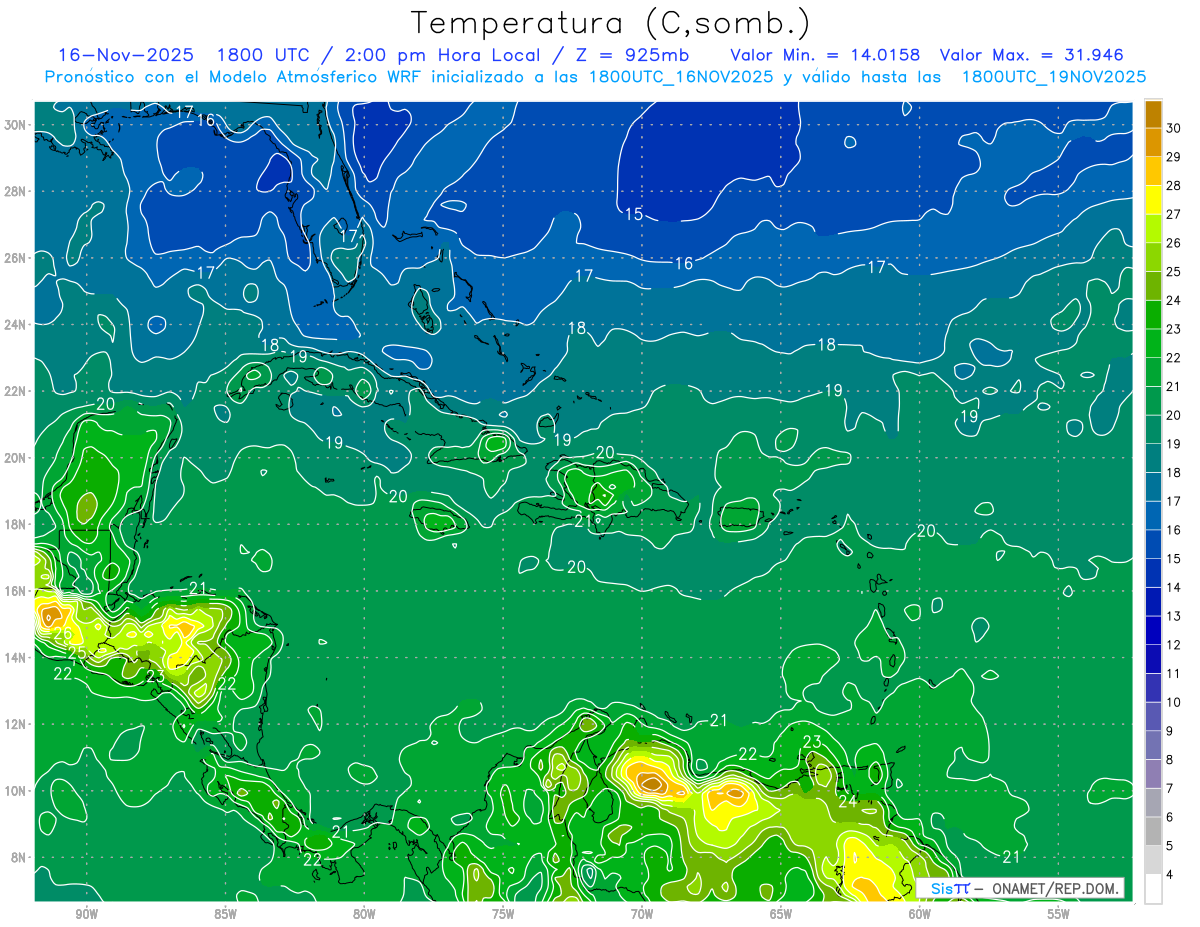Screen dimensions: 1200x927
Task: Click the 16N latitude axis label
Action: pyautogui.click(x=15, y=591)
